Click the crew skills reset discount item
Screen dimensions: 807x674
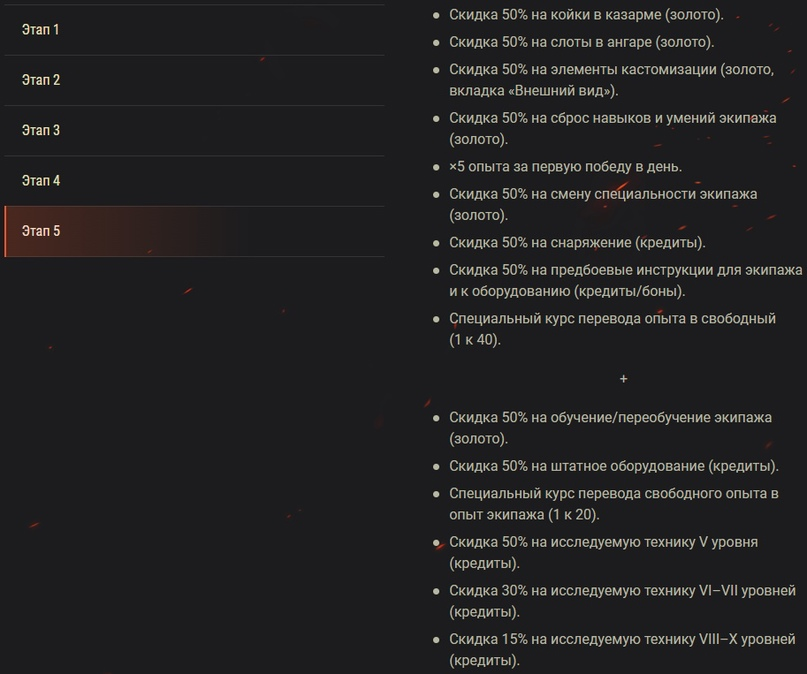[x=612, y=128]
